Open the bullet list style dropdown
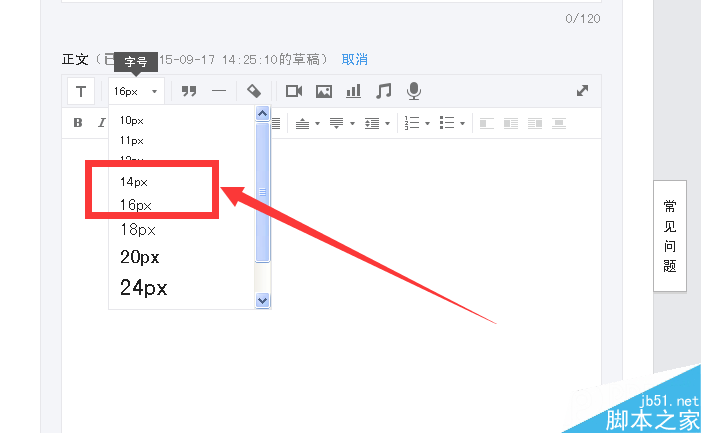The width and height of the screenshot is (701, 433). click(464, 124)
